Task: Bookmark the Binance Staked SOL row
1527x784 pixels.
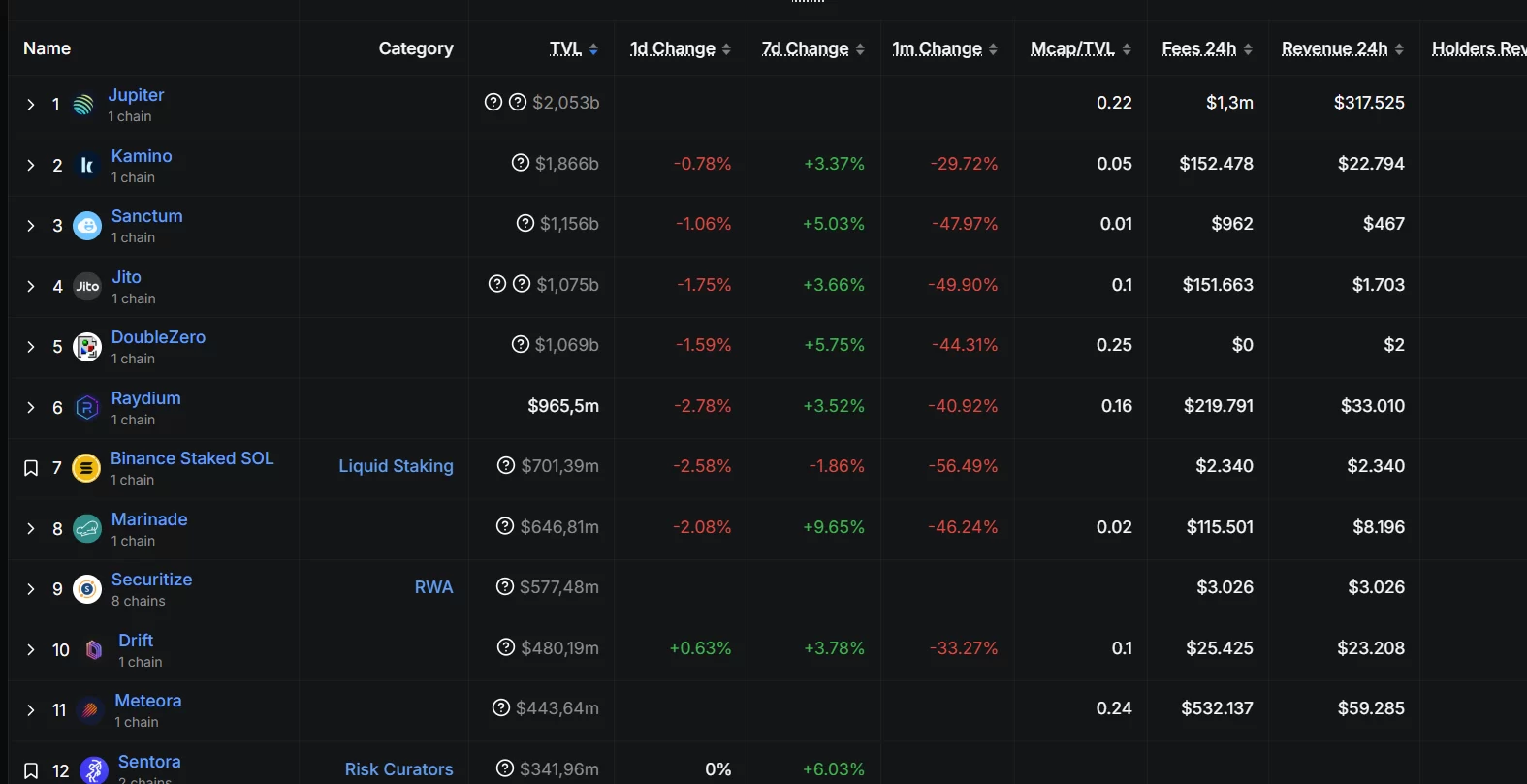Action: click(x=31, y=468)
